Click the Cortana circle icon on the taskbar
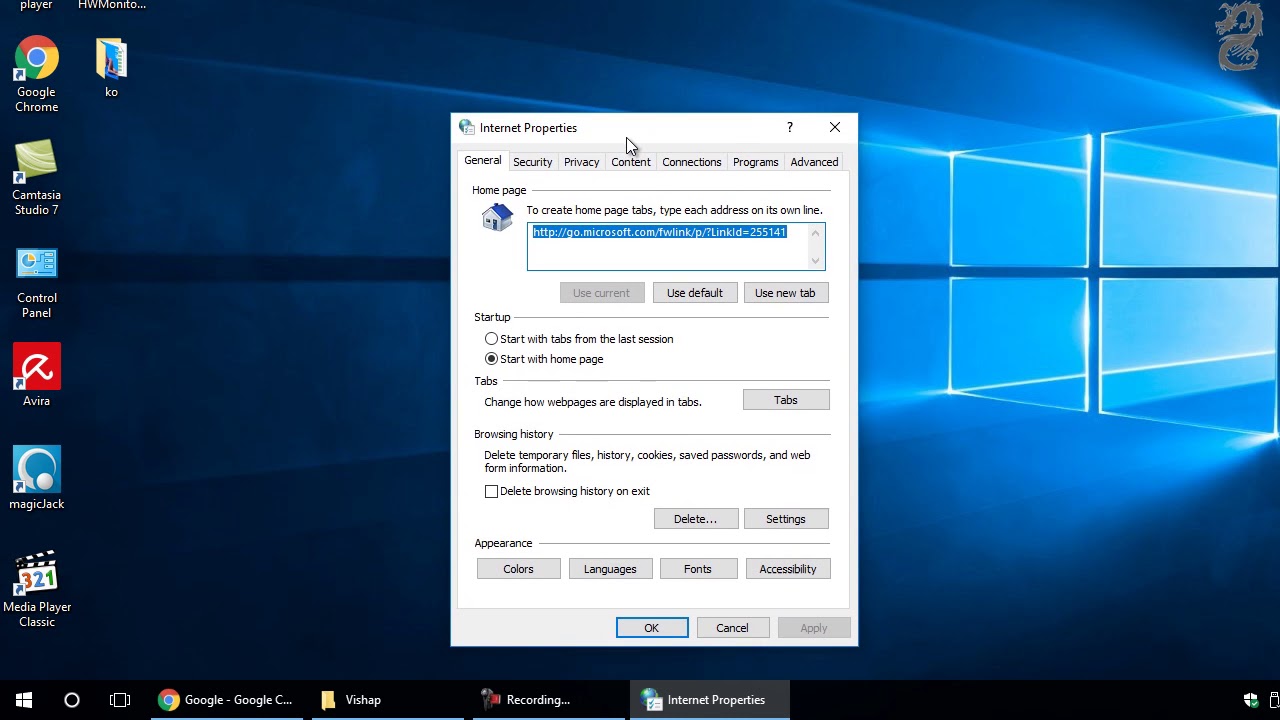1280x720 pixels. click(72, 700)
